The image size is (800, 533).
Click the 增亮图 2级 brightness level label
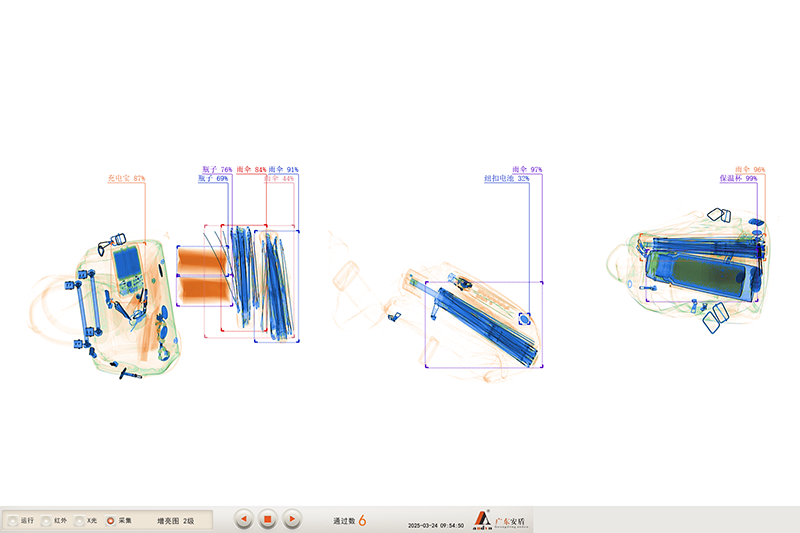pyautogui.click(x=182, y=521)
